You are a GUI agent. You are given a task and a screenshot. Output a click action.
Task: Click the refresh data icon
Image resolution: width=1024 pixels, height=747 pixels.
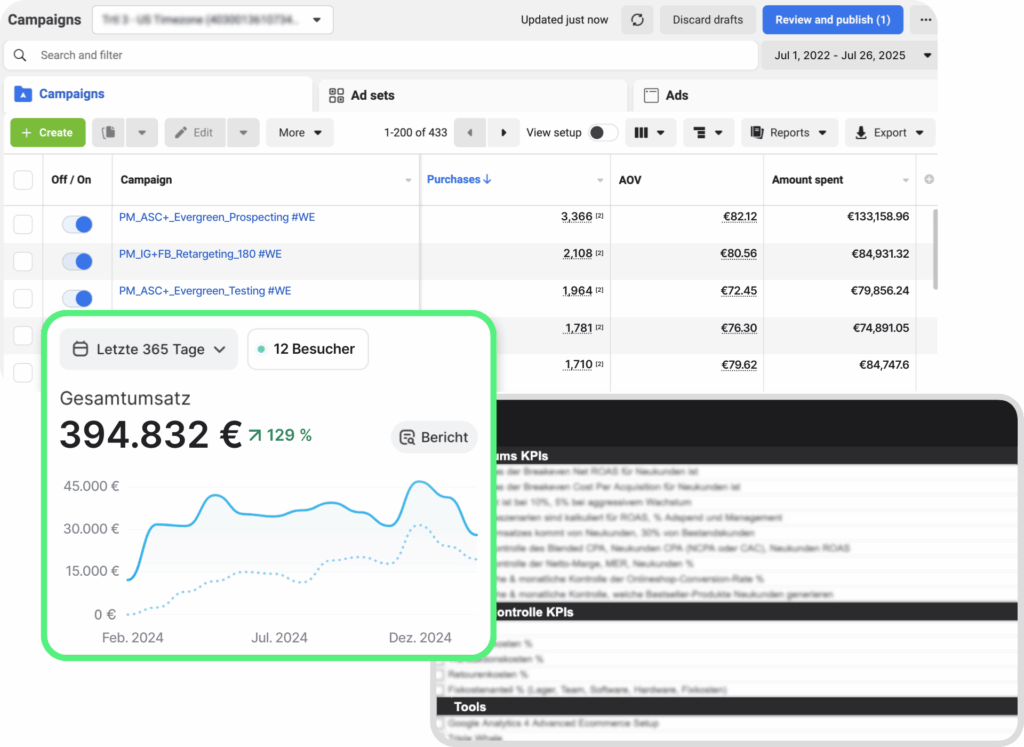(637, 20)
